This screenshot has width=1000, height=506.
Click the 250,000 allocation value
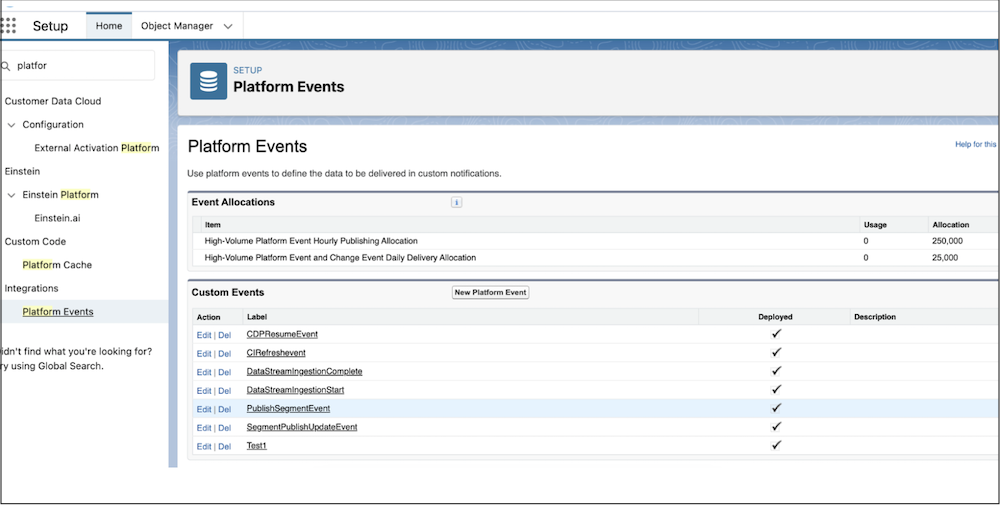coord(947,241)
